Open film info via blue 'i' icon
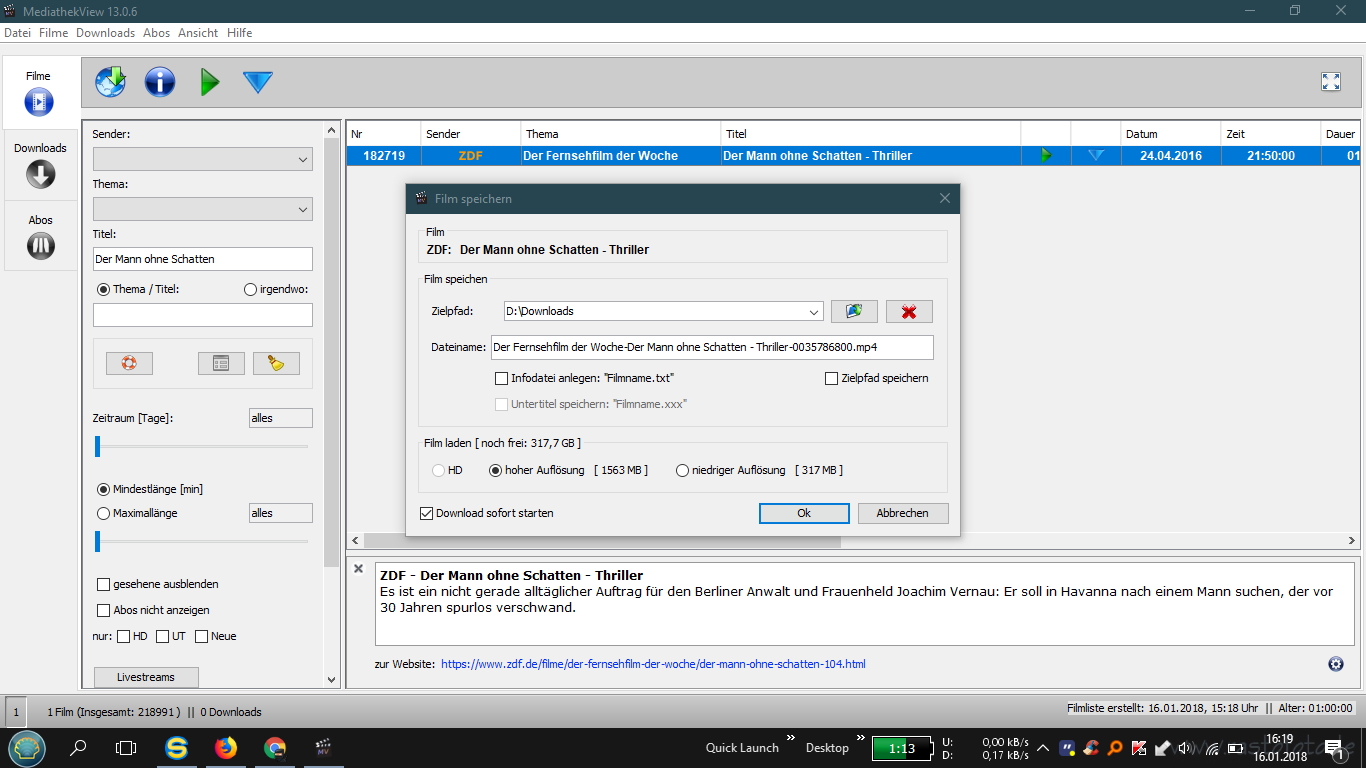This screenshot has height=768, width=1366. (x=160, y=82)
